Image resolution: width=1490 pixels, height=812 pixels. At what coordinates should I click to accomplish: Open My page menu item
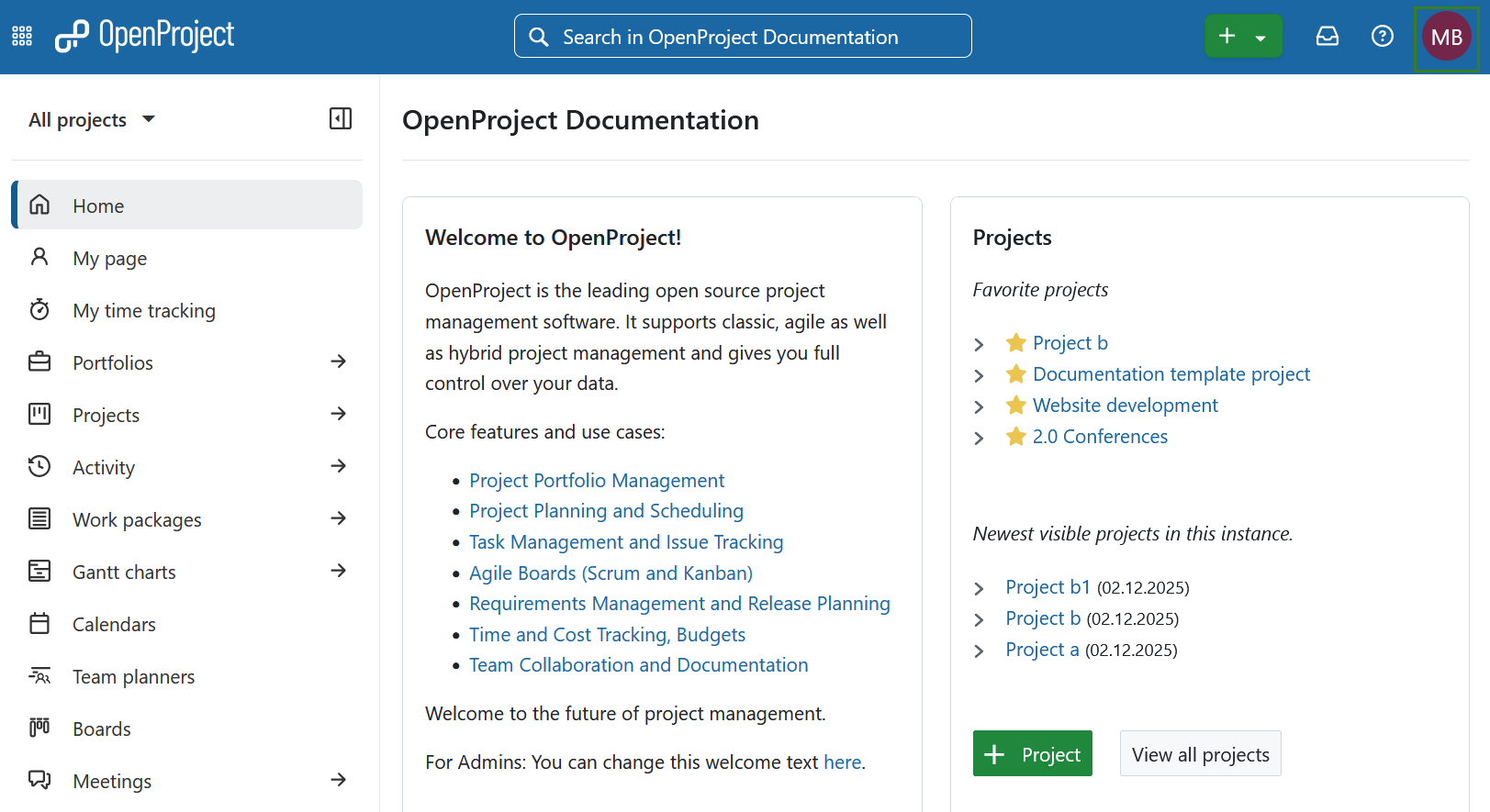tap(187, 258)
